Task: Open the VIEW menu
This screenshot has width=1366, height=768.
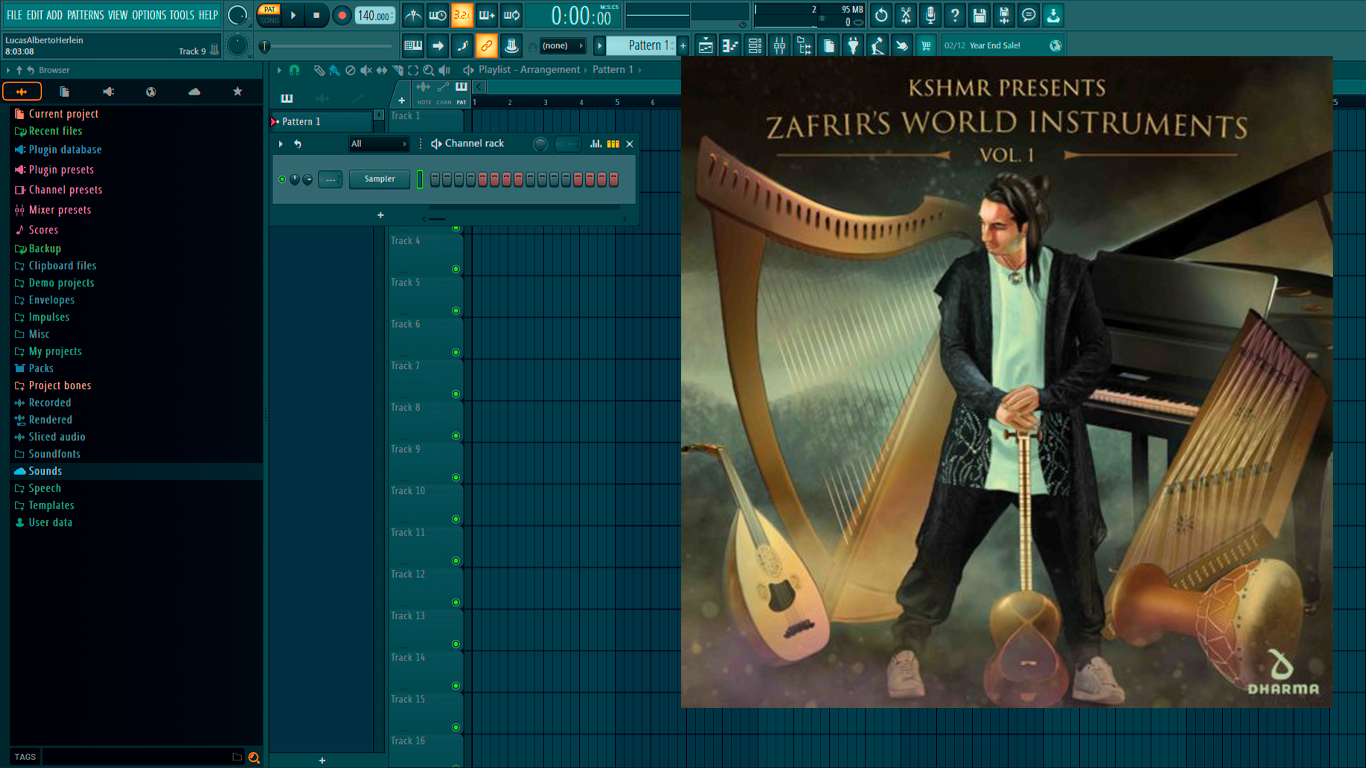Action: pyautogui.click(x=118, y=15)
